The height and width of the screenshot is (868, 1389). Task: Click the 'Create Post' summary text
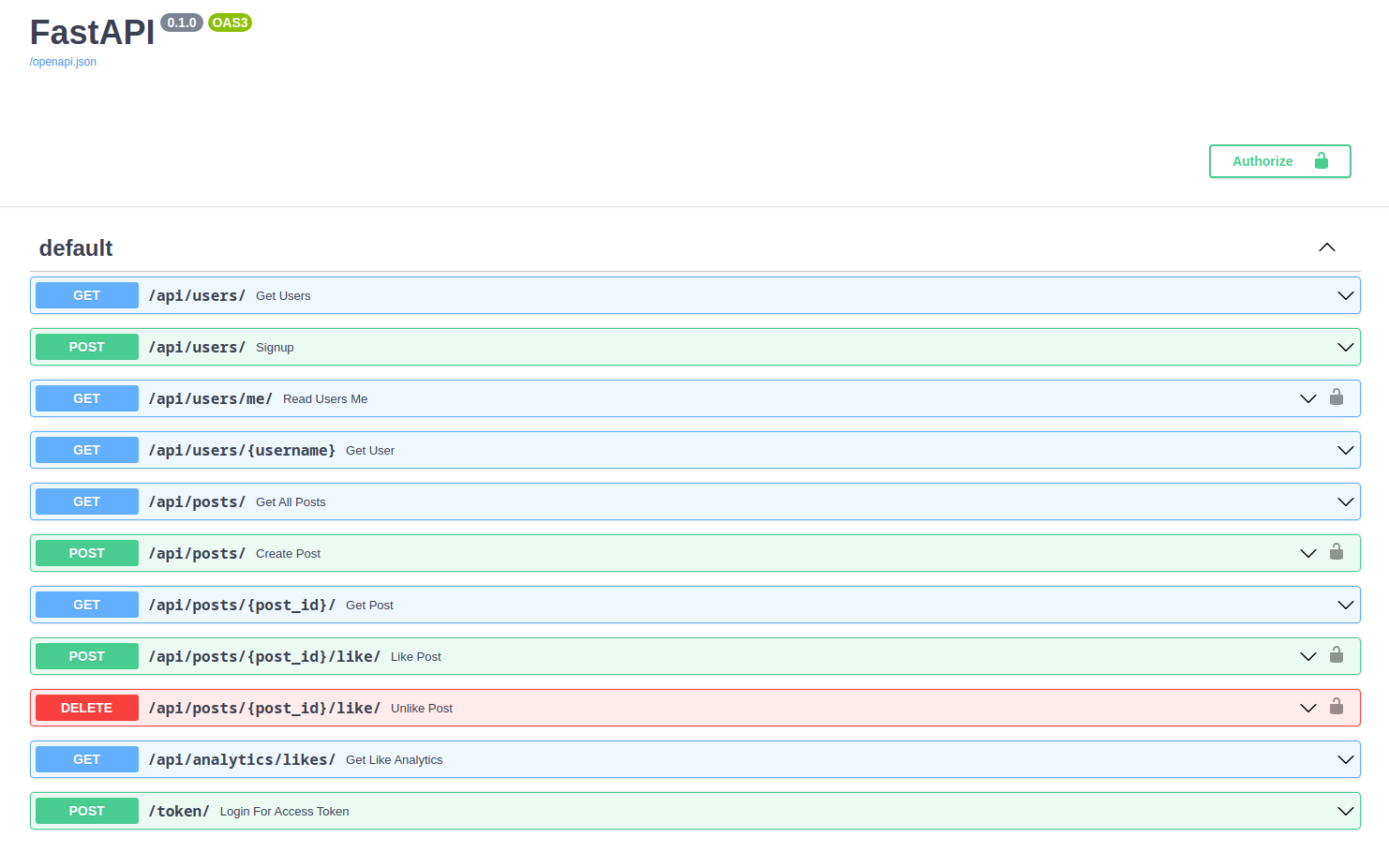coord(288,554)
